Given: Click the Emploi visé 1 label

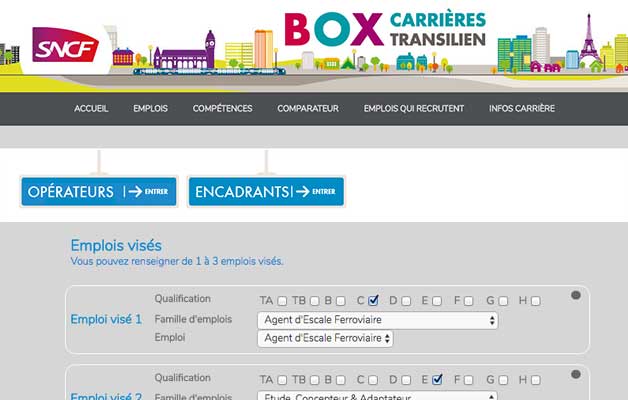Looking at the screenshot, I should click(106, 320).
